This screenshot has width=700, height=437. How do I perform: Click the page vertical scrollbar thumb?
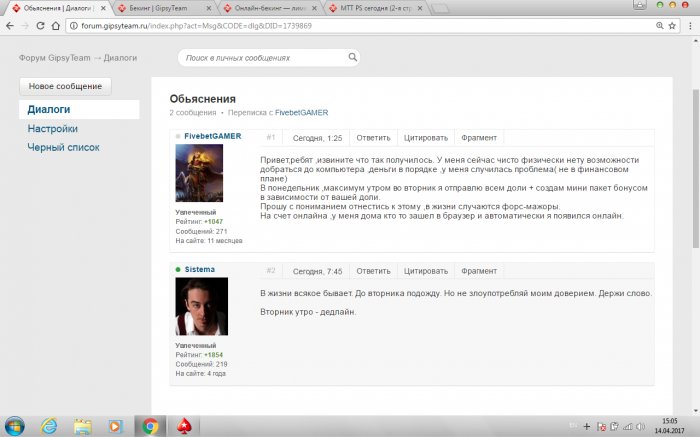click(696, 168)
